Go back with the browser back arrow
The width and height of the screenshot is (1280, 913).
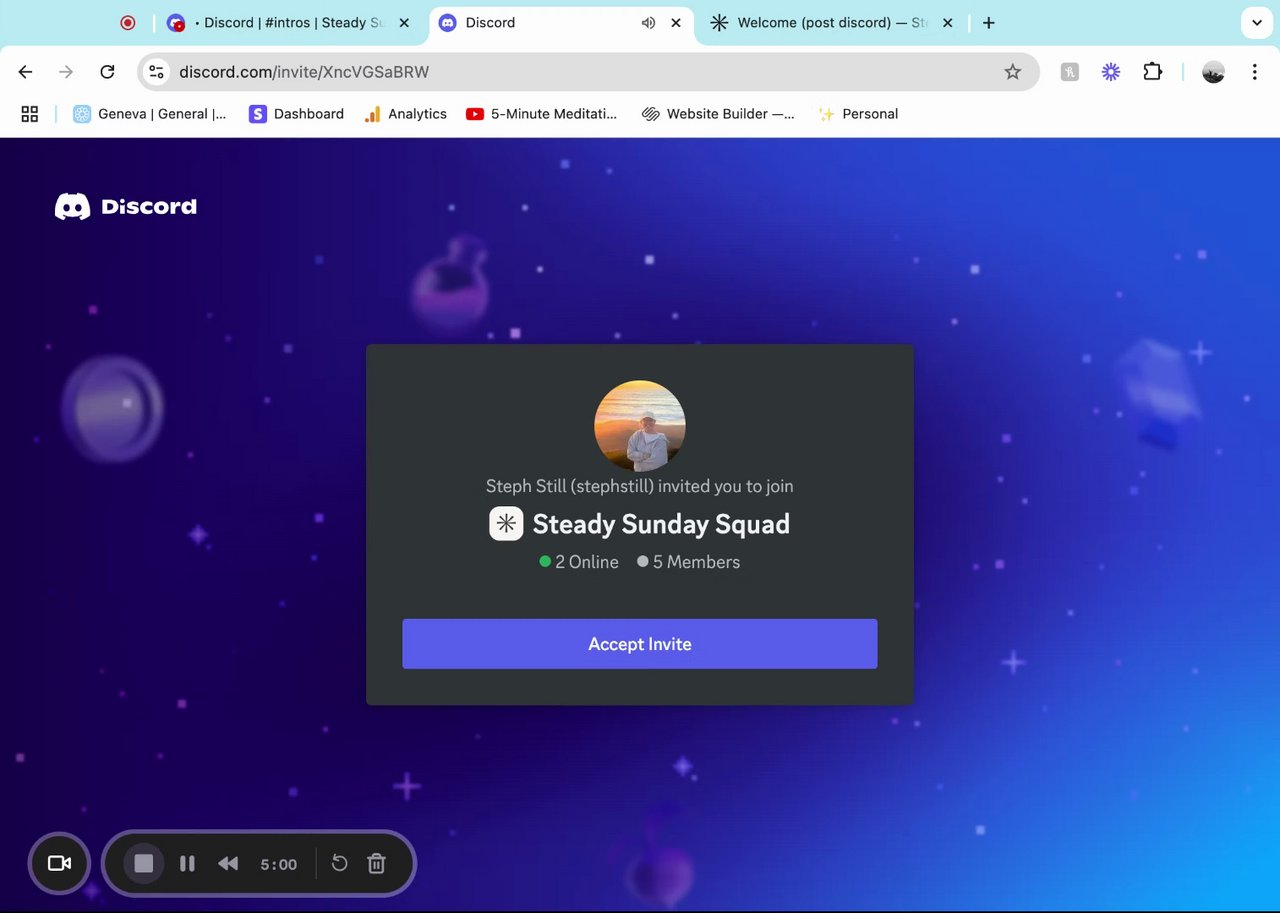(26, 72)
